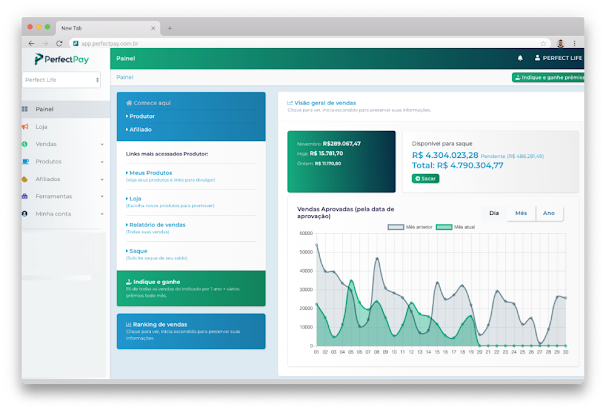606x410 pixels.
Task: Reload the page with the refresh icon
Action: click(59, 43)
